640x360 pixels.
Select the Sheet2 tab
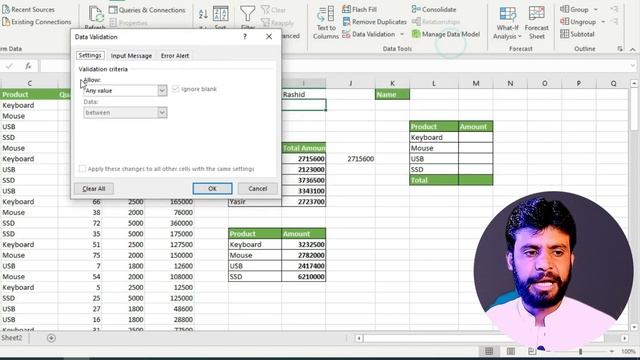[x=12, y=338]
